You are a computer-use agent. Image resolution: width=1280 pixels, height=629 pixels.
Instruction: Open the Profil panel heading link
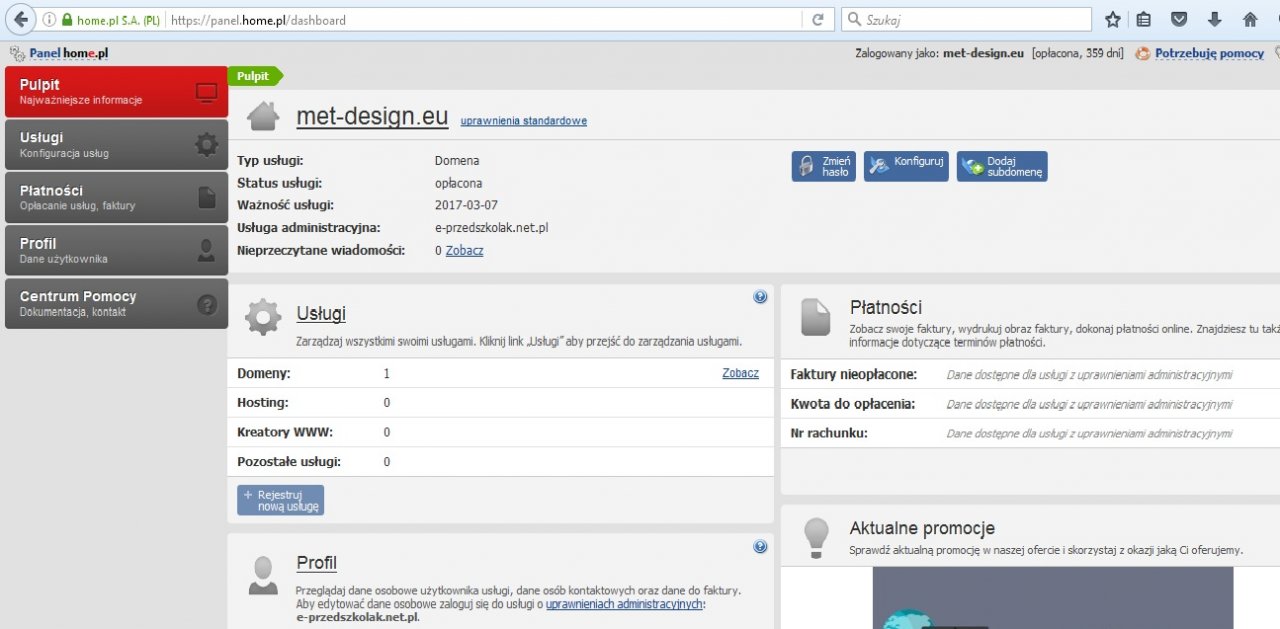316,563
